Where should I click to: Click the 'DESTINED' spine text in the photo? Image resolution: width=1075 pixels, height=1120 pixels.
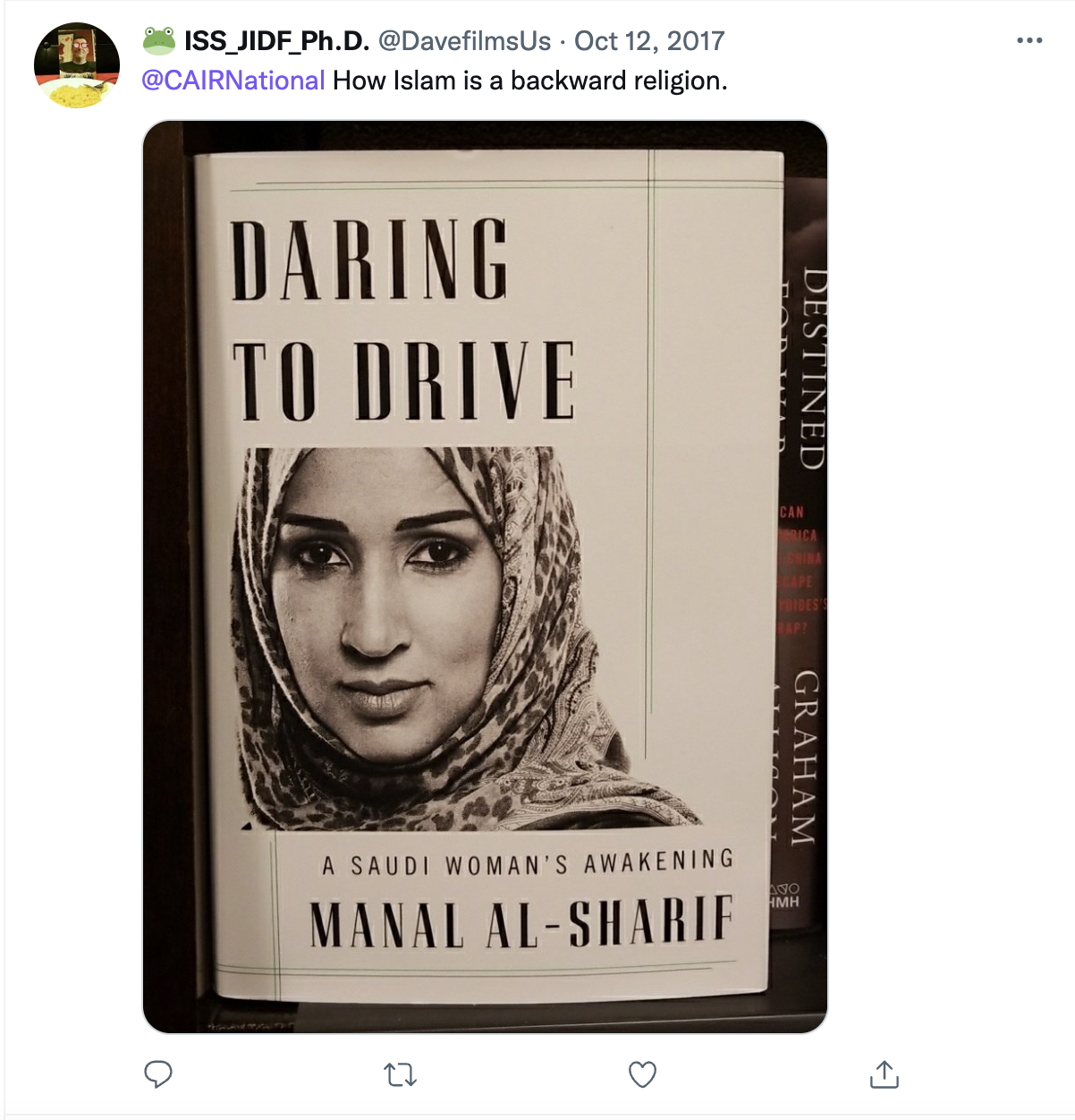pos(812,369)
